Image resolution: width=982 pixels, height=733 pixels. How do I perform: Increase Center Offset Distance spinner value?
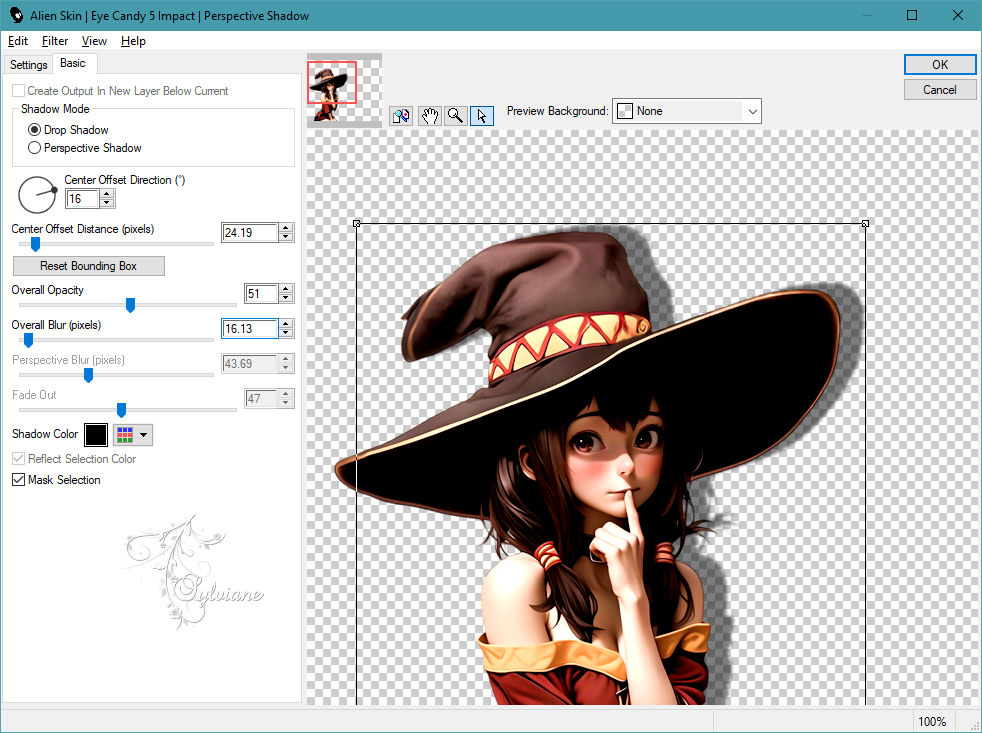point(286,228)
